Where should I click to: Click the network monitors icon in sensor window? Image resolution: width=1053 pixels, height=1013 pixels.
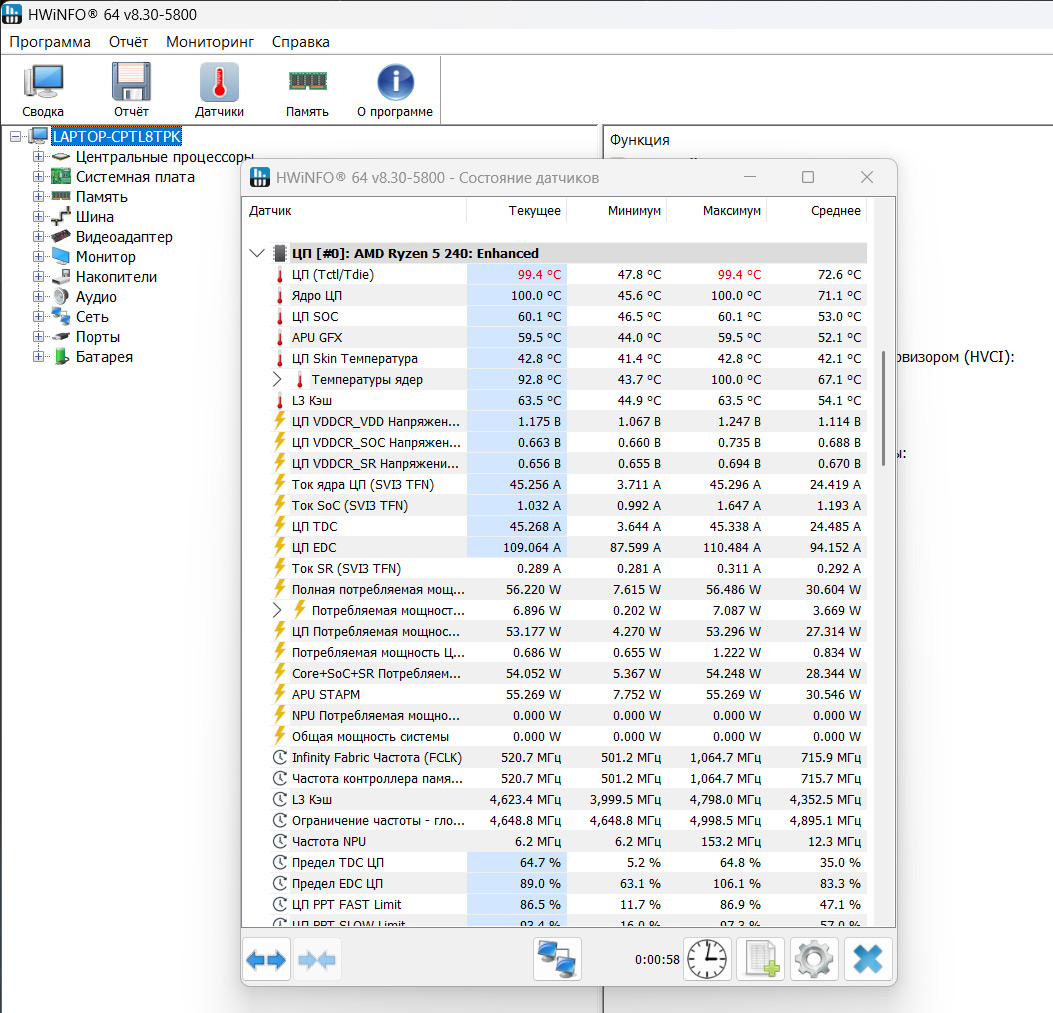(x=557, y=959)
